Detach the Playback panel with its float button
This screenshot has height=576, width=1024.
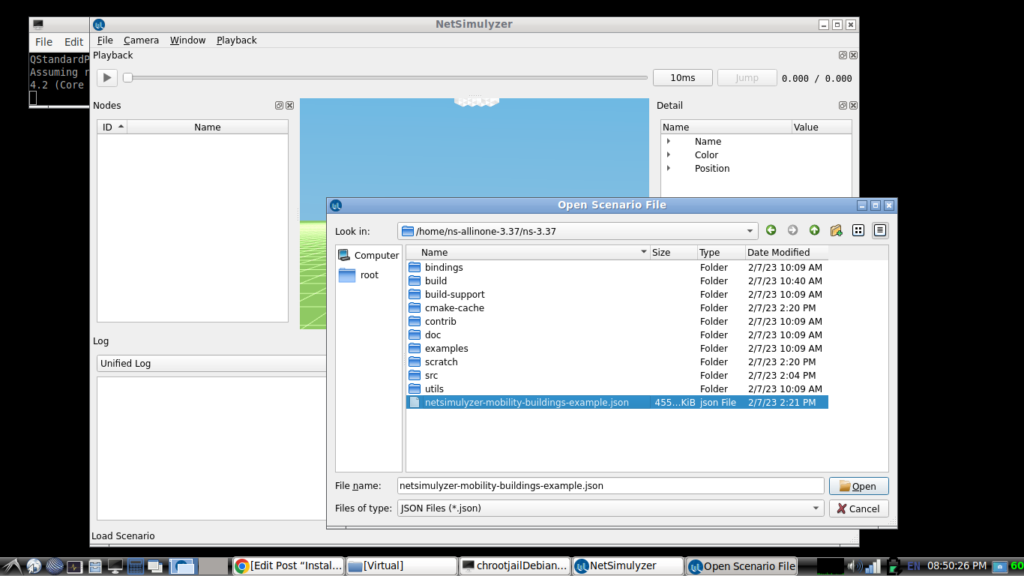843,55
